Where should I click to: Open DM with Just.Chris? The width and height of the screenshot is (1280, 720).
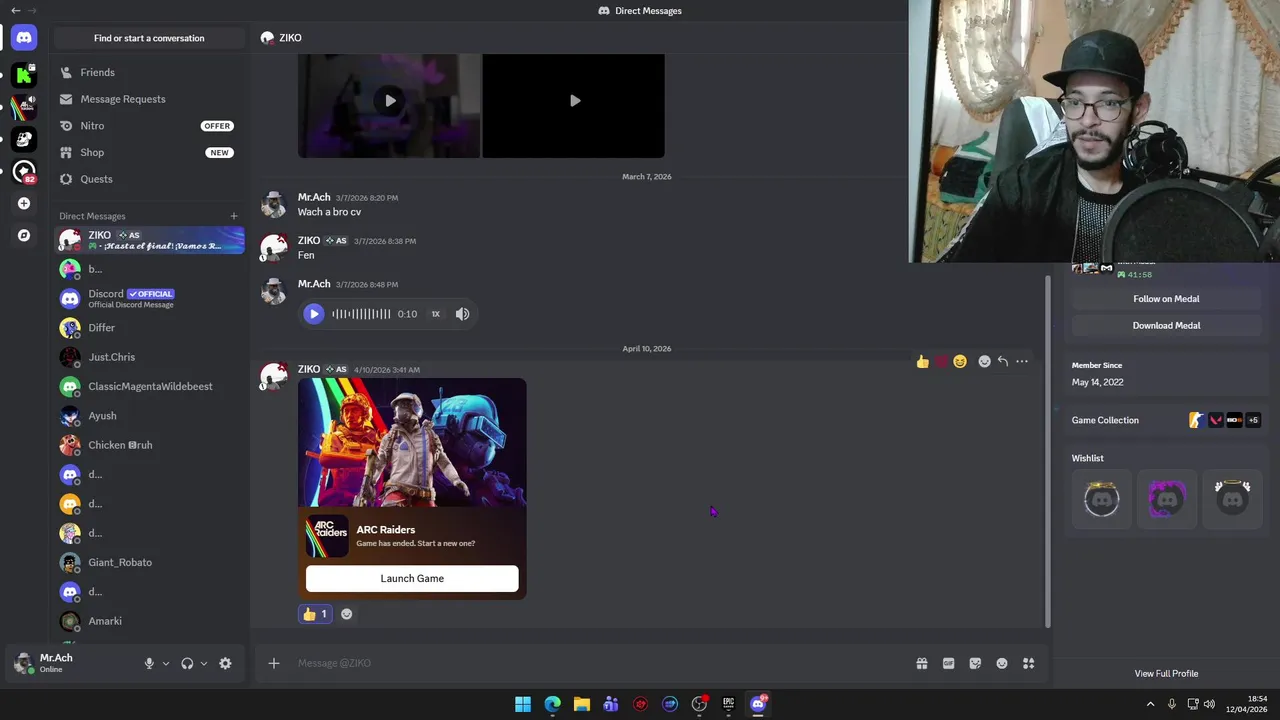[x=149, y=357]
